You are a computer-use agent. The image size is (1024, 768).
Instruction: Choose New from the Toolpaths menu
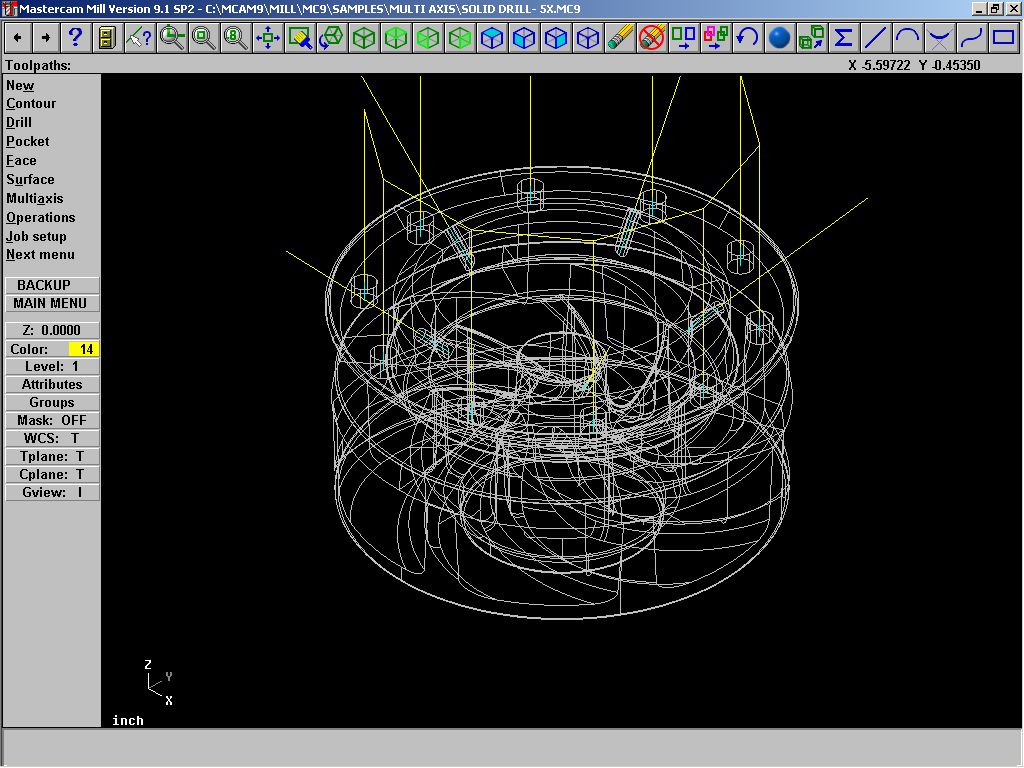coord(20,85)
